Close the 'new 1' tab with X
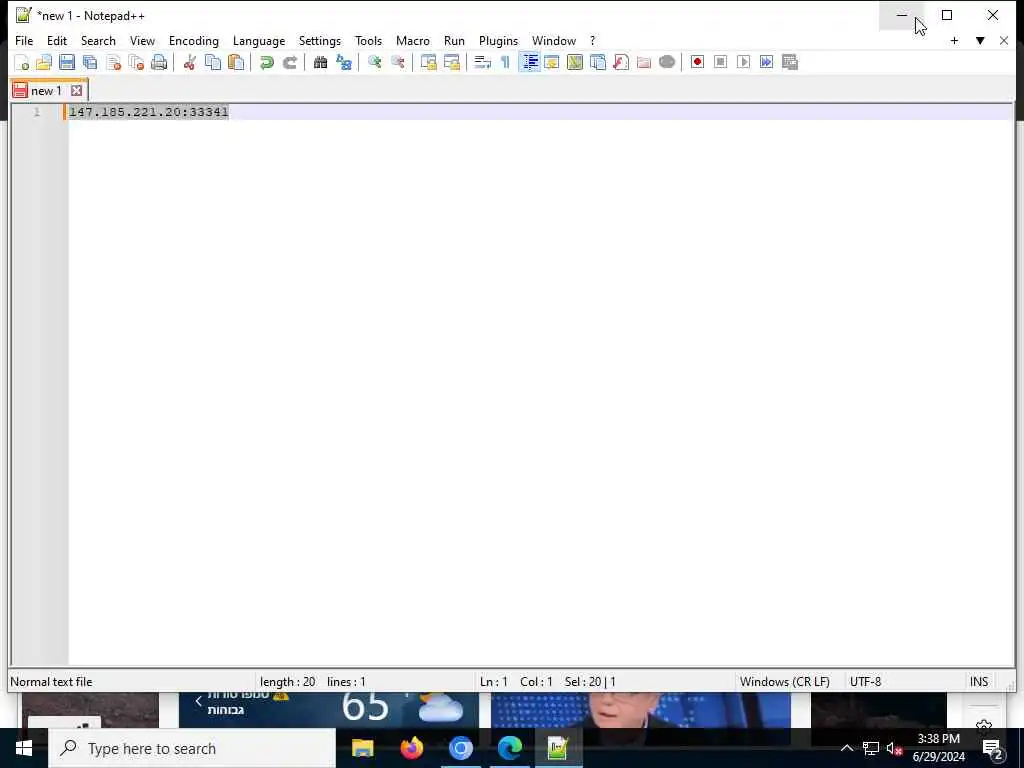1024x768 pixels. tap(76, 91)
